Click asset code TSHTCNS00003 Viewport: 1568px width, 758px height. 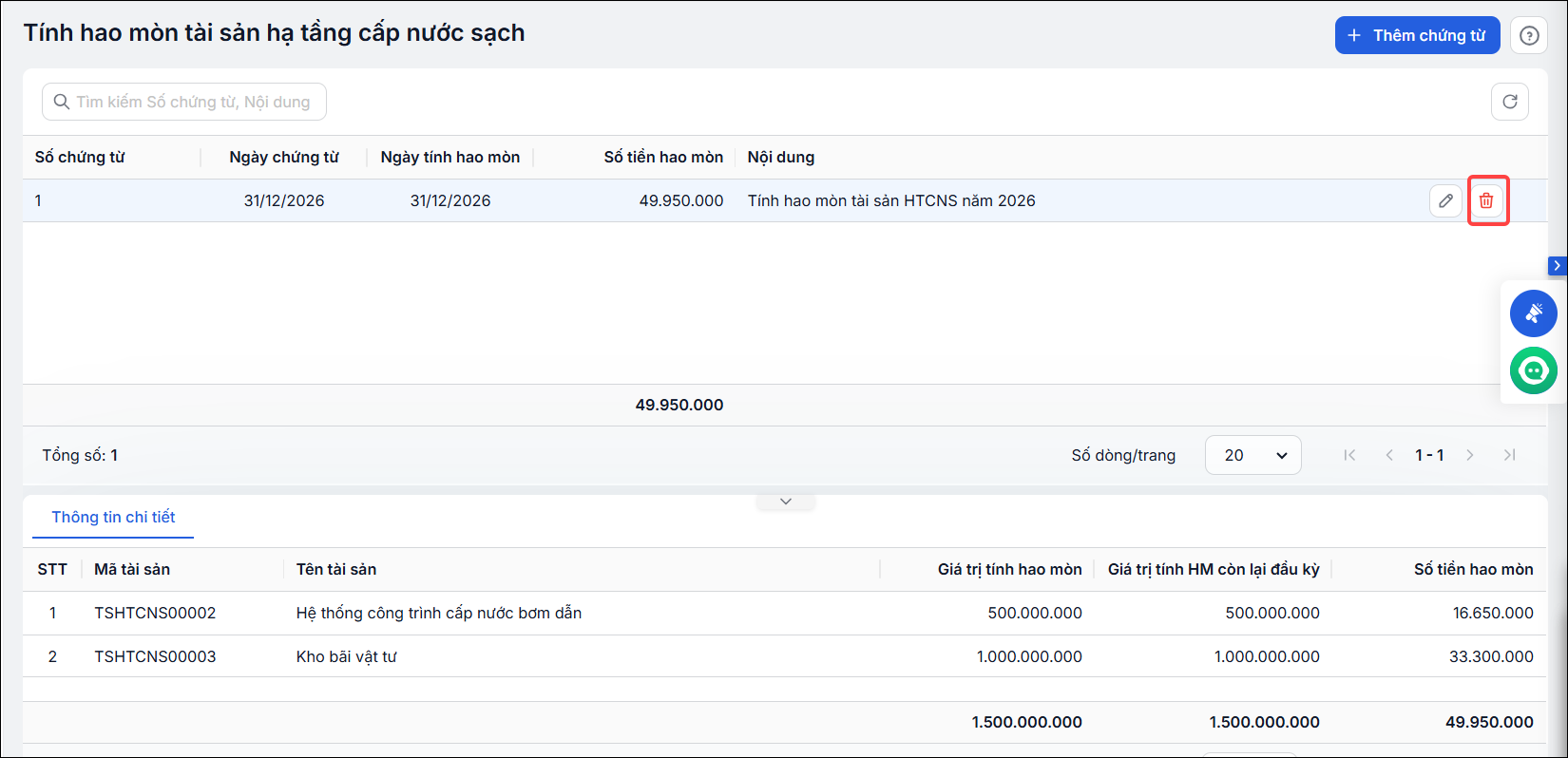(x=155, y=656)
